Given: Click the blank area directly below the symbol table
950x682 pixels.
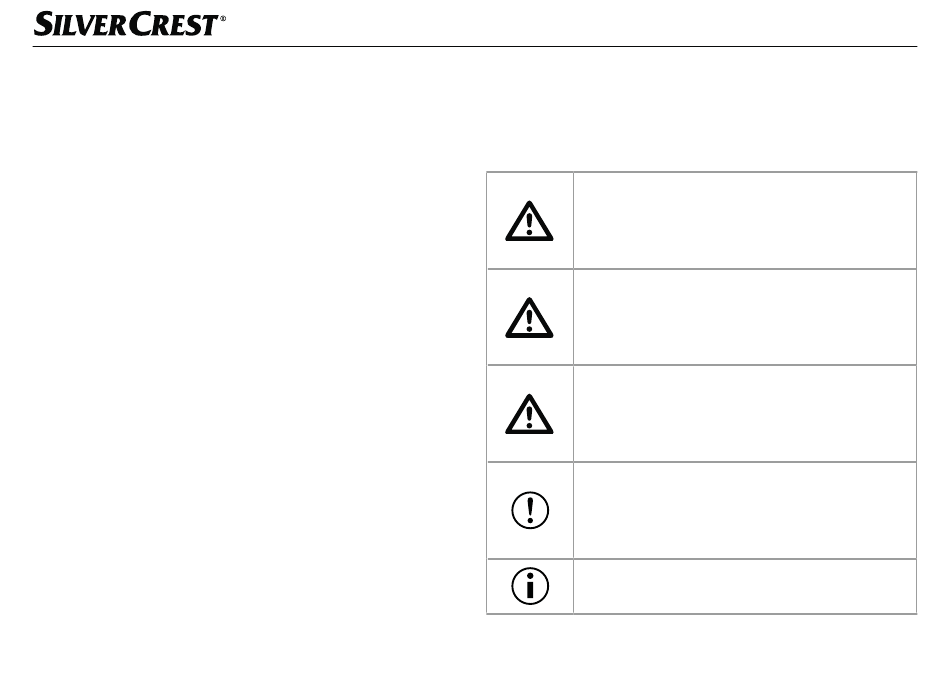Looking at the screenshot, I should click(702, 645).
